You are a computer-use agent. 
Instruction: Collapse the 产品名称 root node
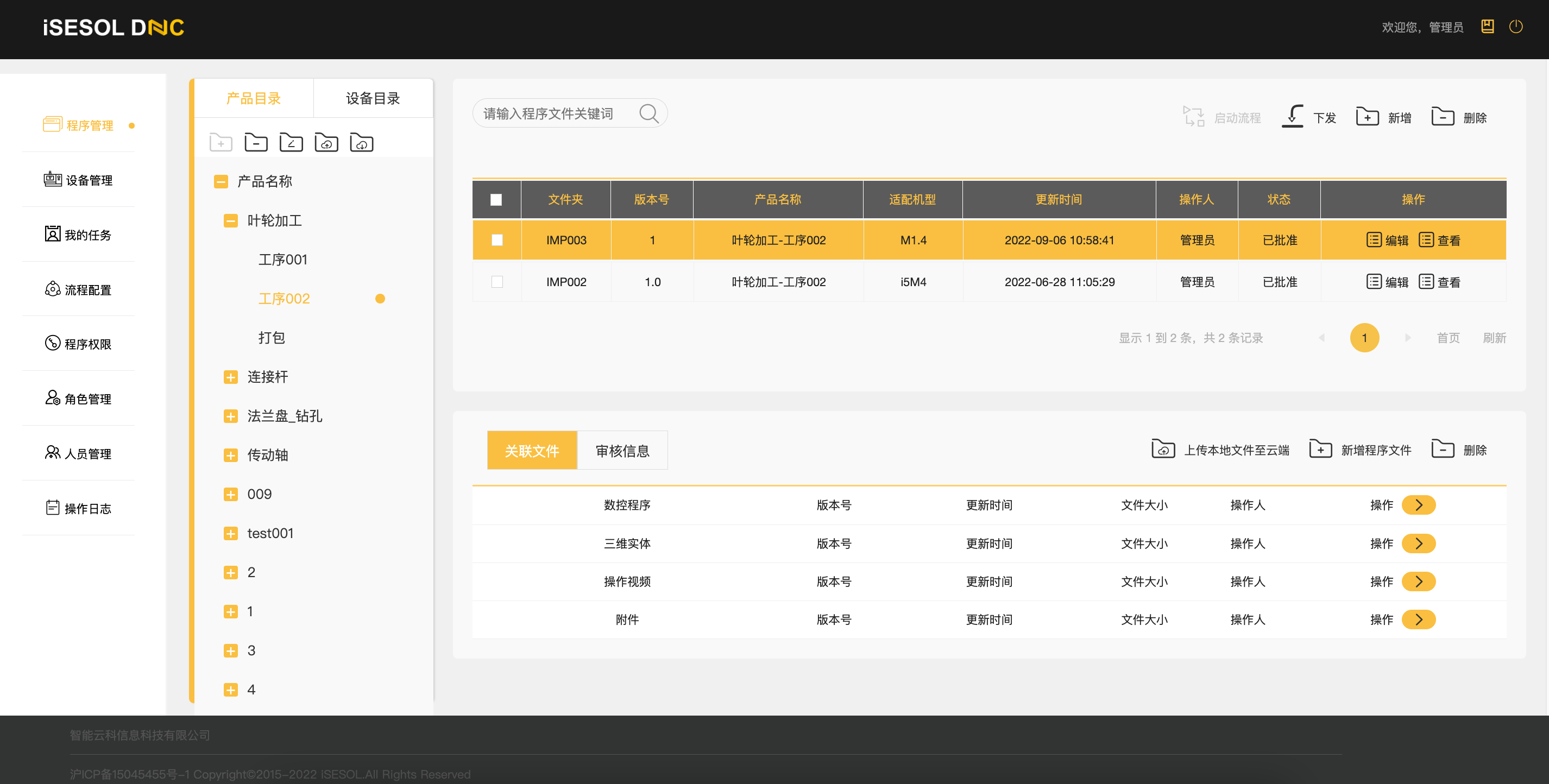221,181
